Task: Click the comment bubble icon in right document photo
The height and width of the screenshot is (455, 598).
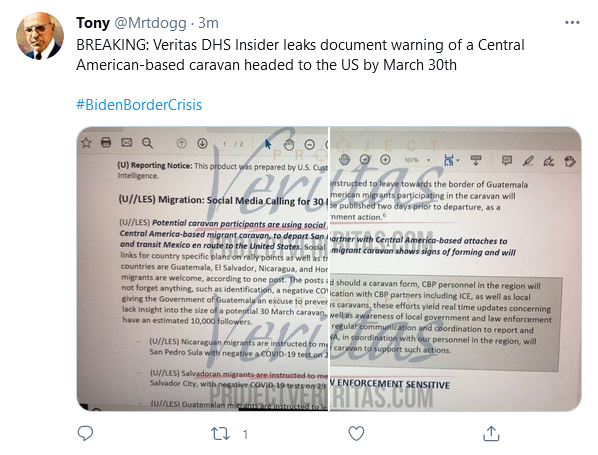Action: click(x=506, y=161)
